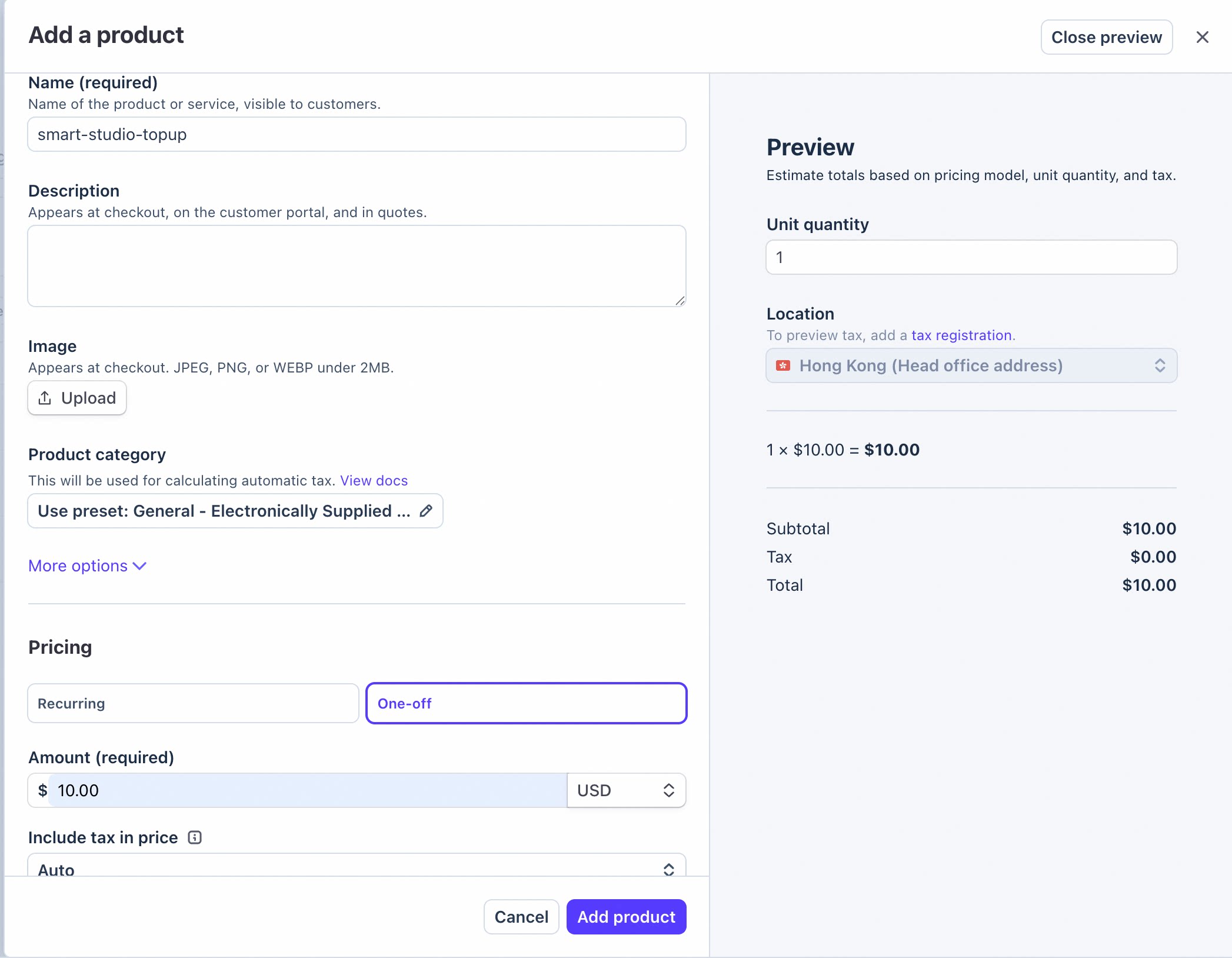Click the Hong Kong flag icon

(x=783, y=365)
